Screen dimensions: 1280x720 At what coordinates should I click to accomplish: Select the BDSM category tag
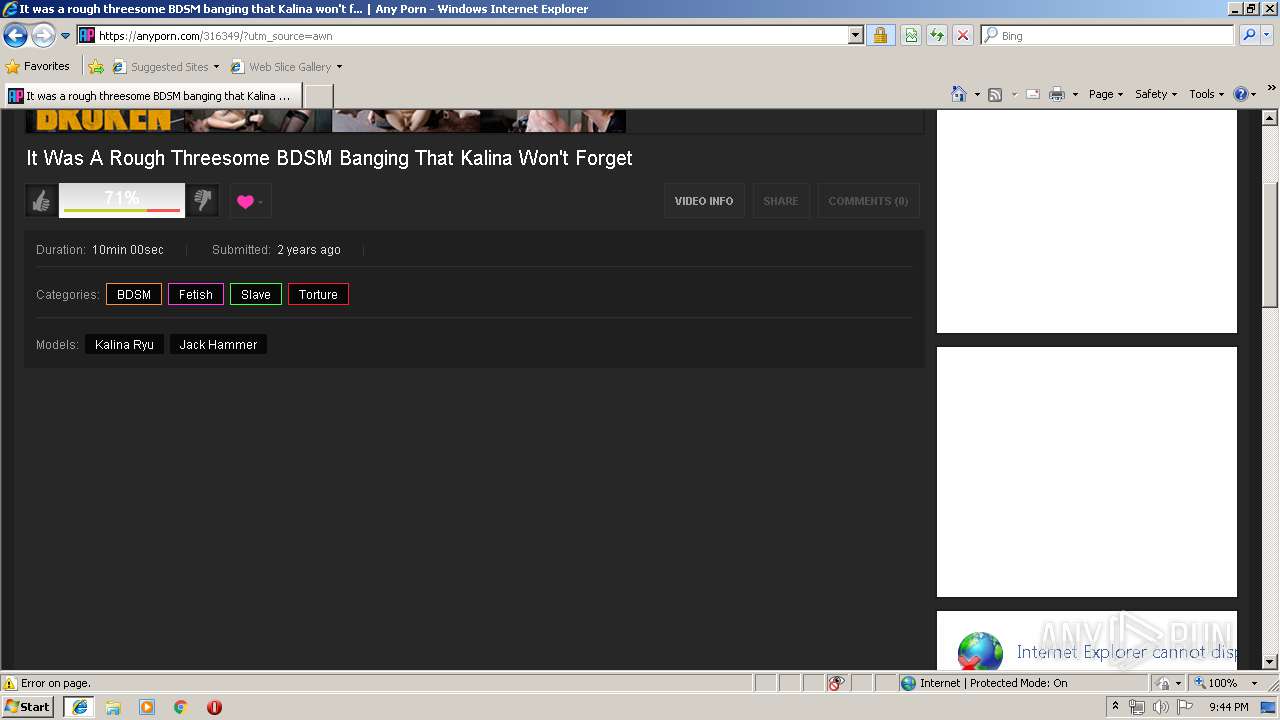[134, 295]
